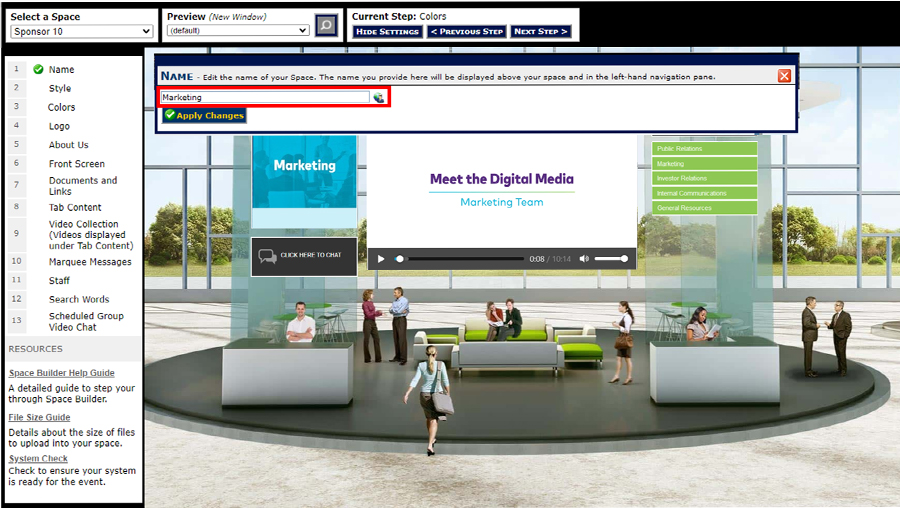Open the Logo step
This screenshot has height=508, width=900.
[x=59, y=126]
